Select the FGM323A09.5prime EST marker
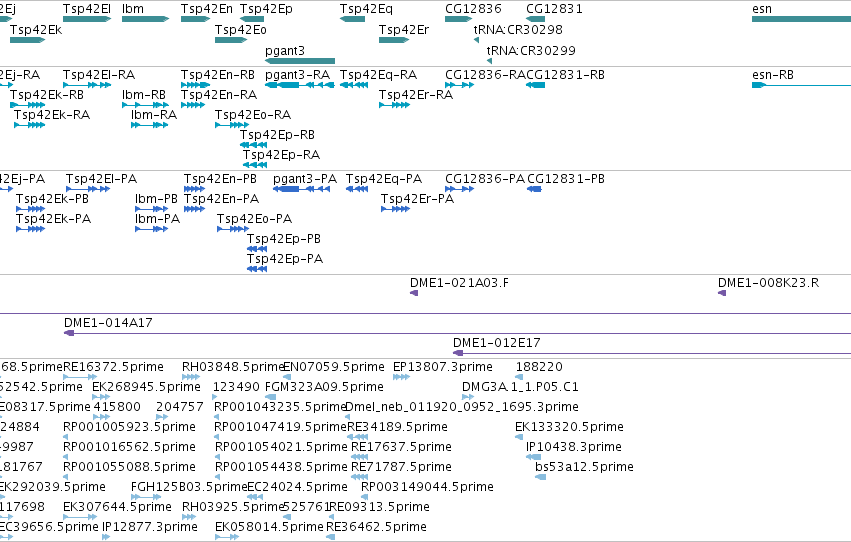Screen dimensions: 851x542 [270, 397]
